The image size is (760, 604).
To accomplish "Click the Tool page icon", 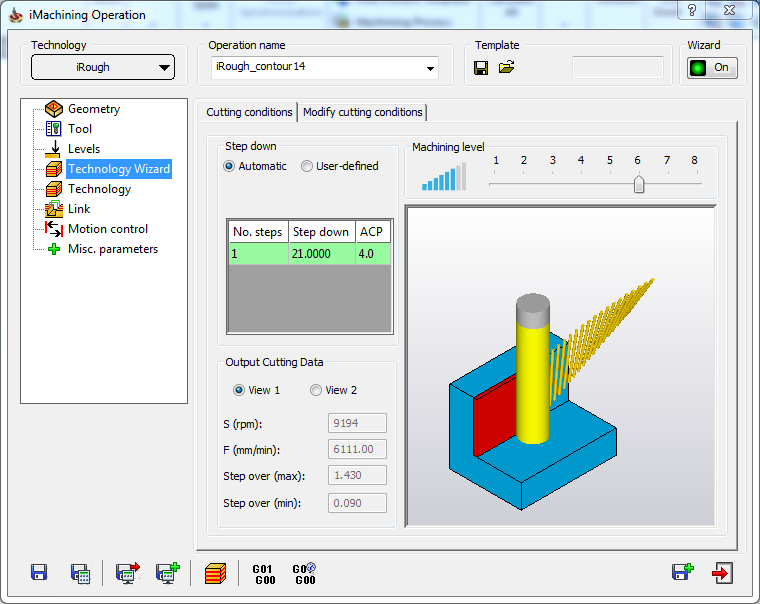I will point(53,128).
